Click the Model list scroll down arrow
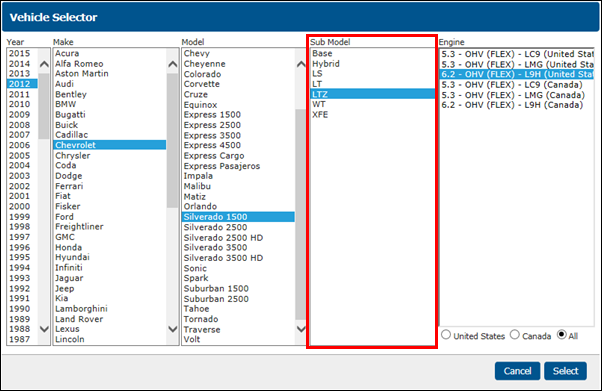Image resolution: width=602 pixels, height=391 pixels. tap(301, 329)
